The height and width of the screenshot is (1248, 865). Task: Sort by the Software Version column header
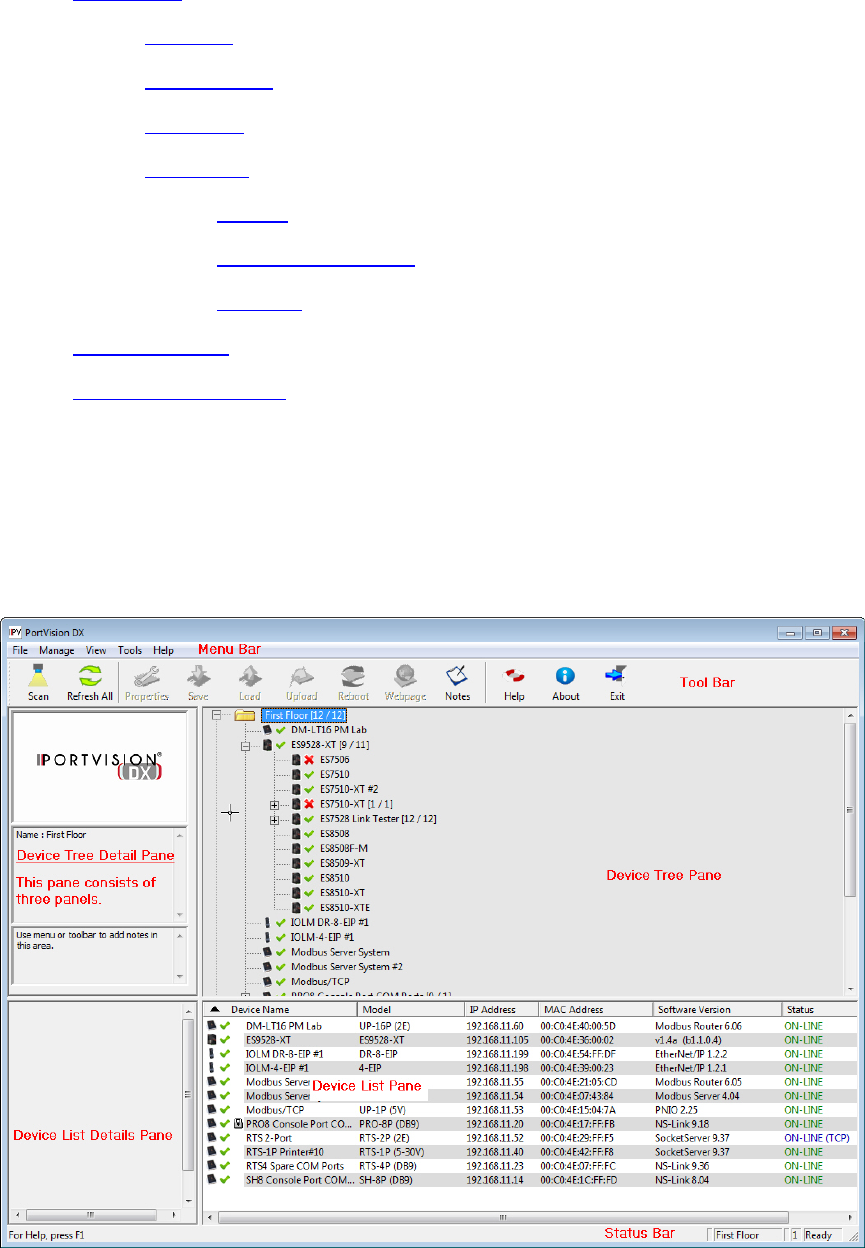tap(717, 1009)
